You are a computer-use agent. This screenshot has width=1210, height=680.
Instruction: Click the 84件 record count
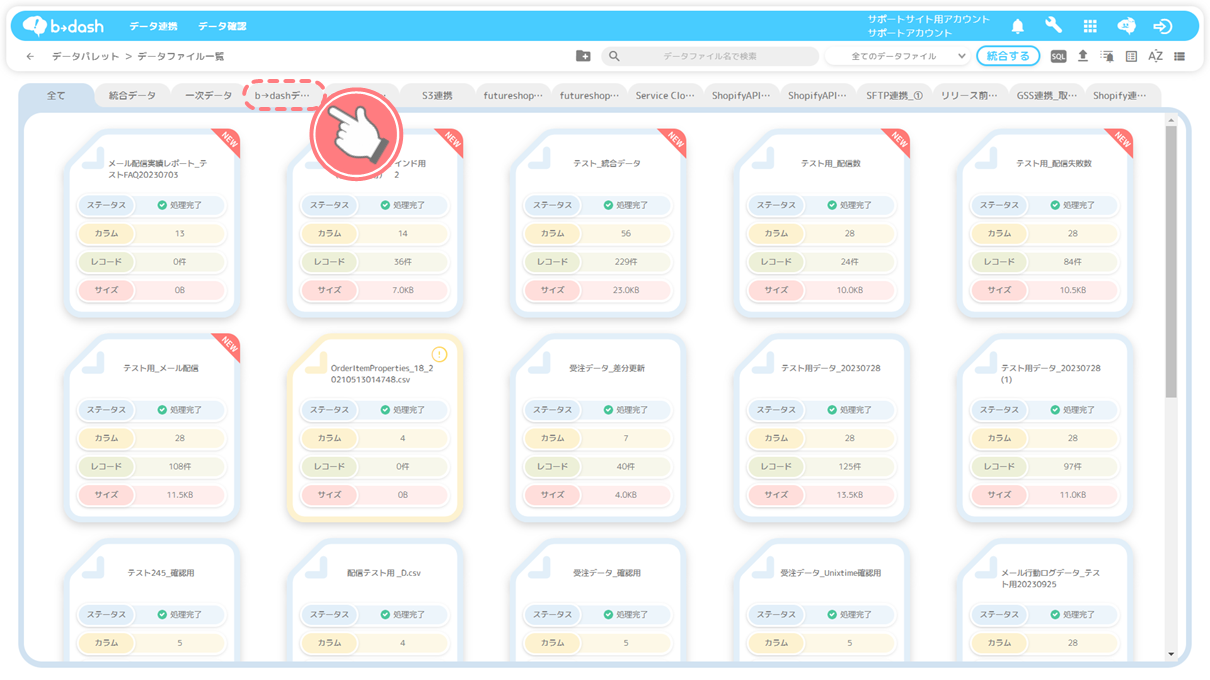pos(1072,262)
